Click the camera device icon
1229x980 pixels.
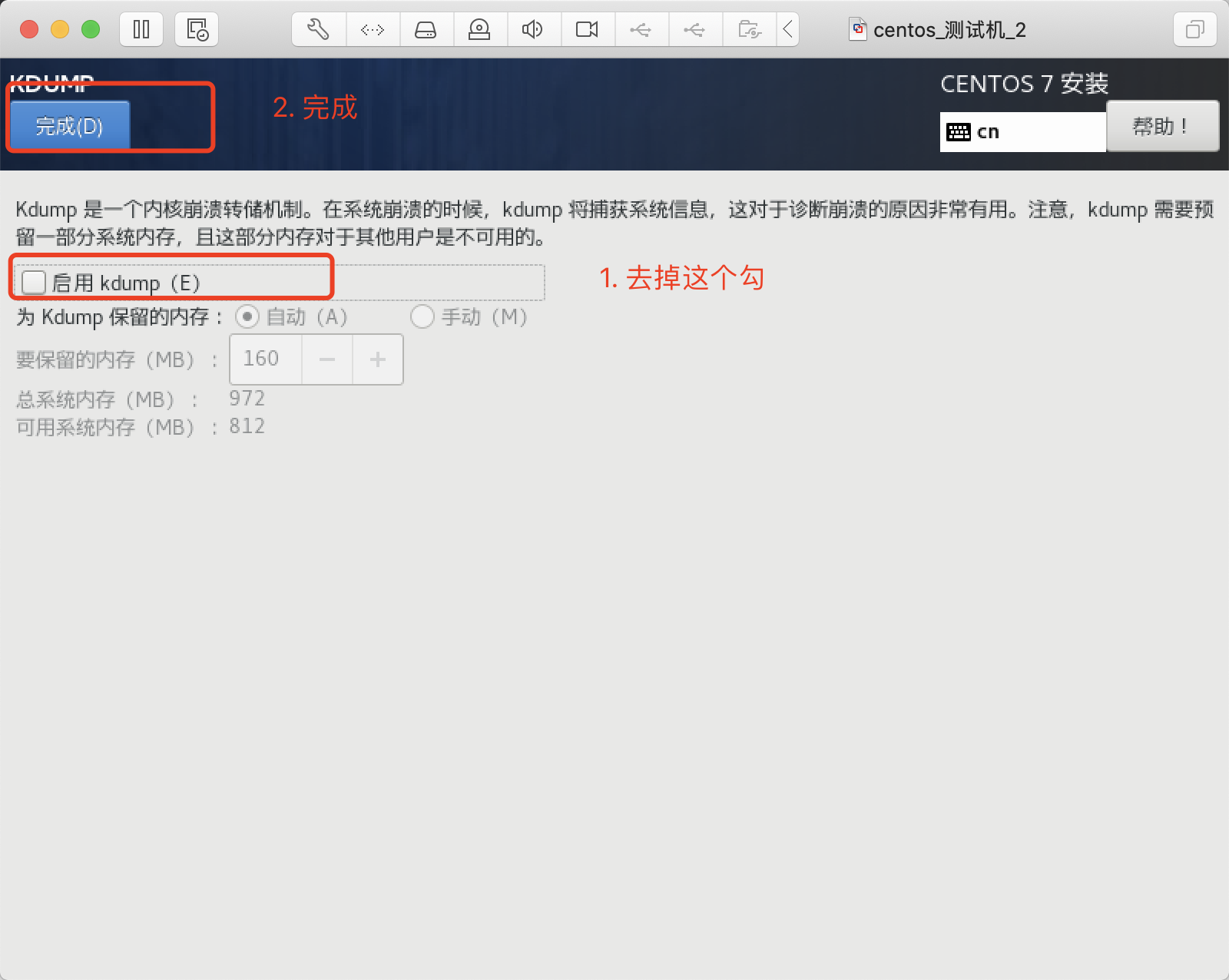click(x=587, y=30)
